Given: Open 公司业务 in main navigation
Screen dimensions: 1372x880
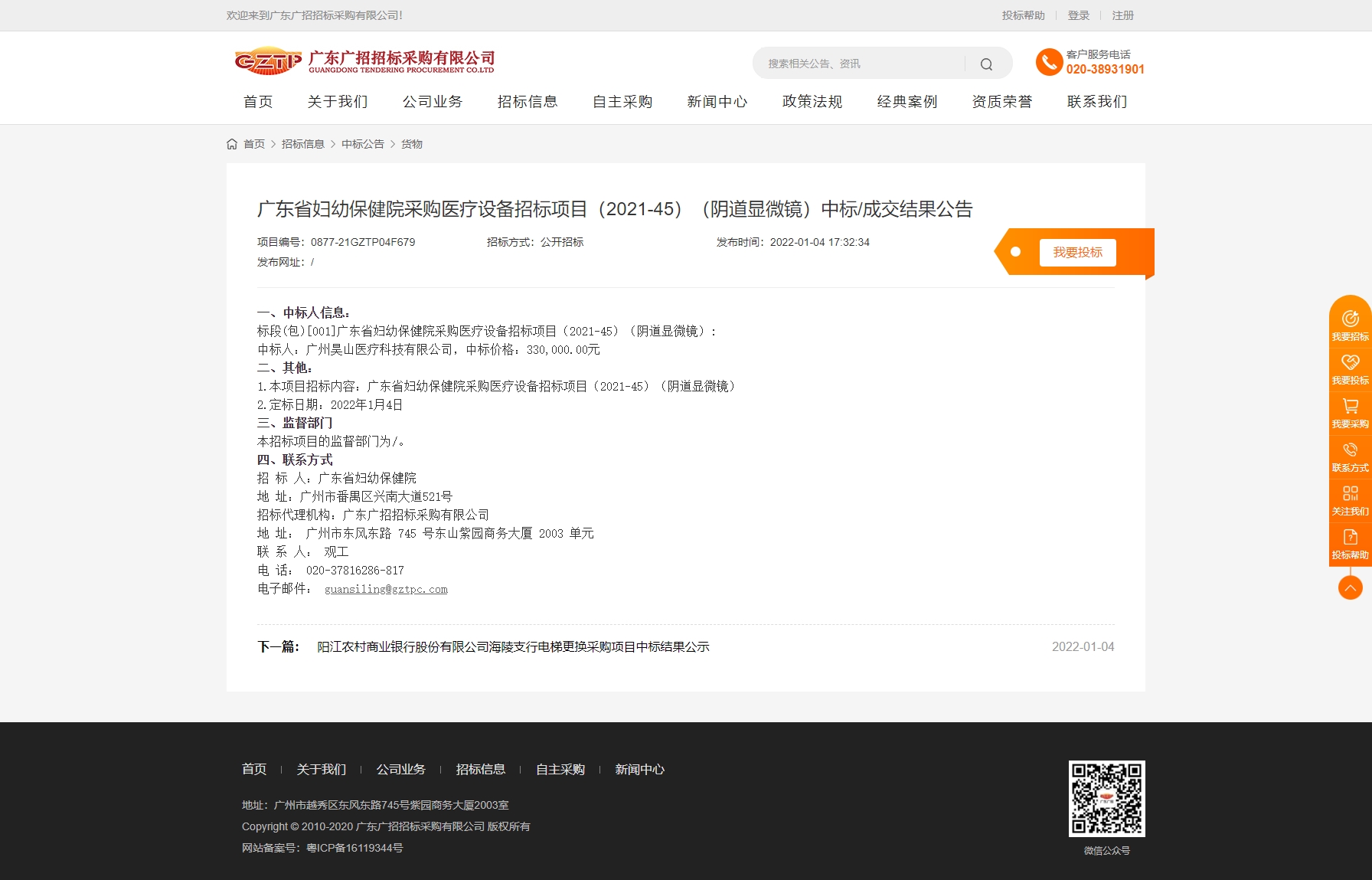Looking at the screenshot, I should [433, 102].
